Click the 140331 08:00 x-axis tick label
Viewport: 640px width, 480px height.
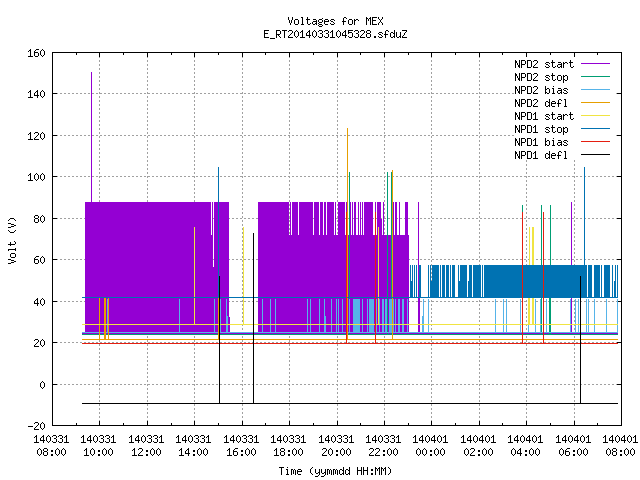click(51, 446)
